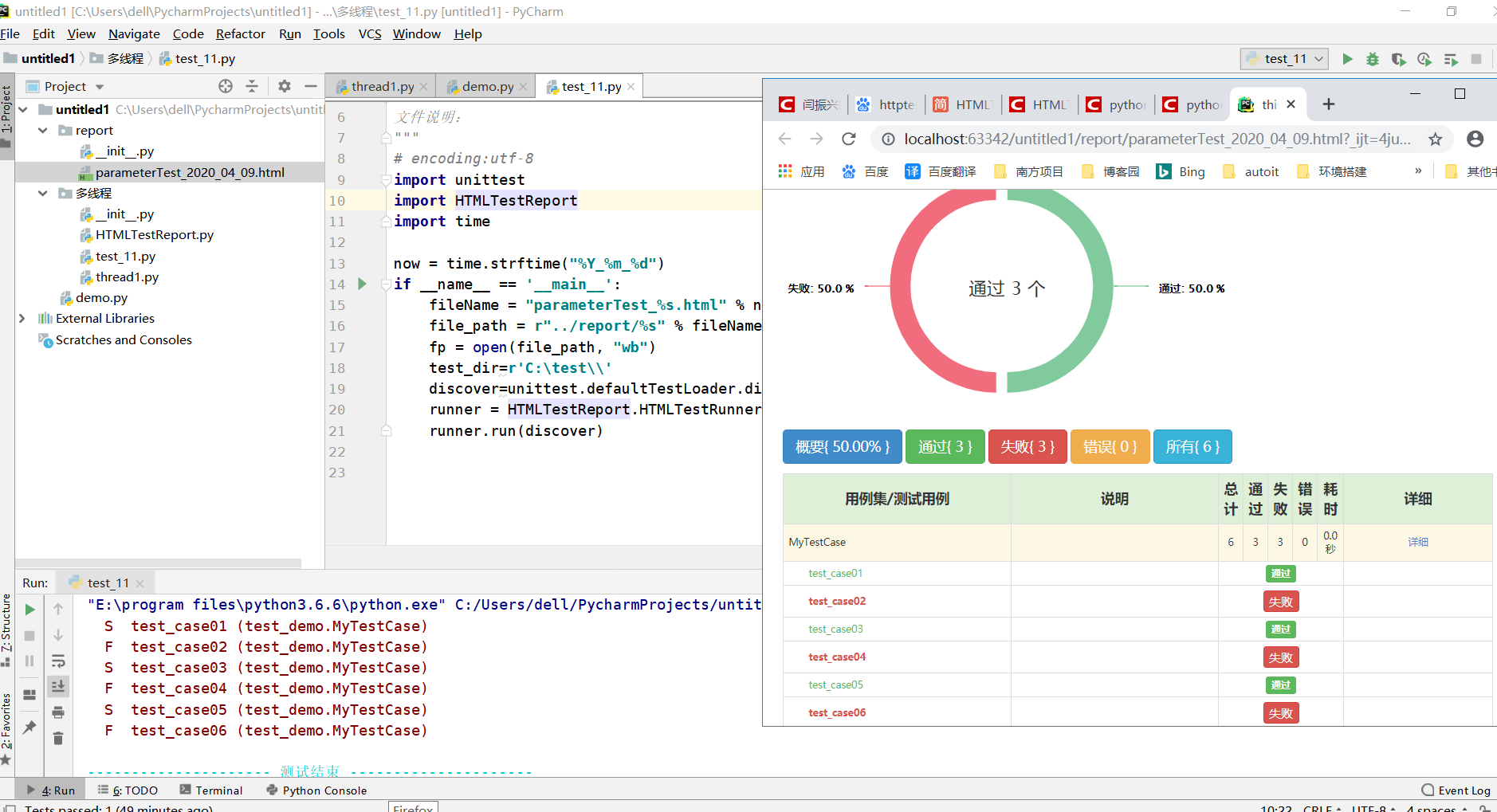Clear the Run console with trash icon
Viewport: 1497px width, 812px height.
58,738
